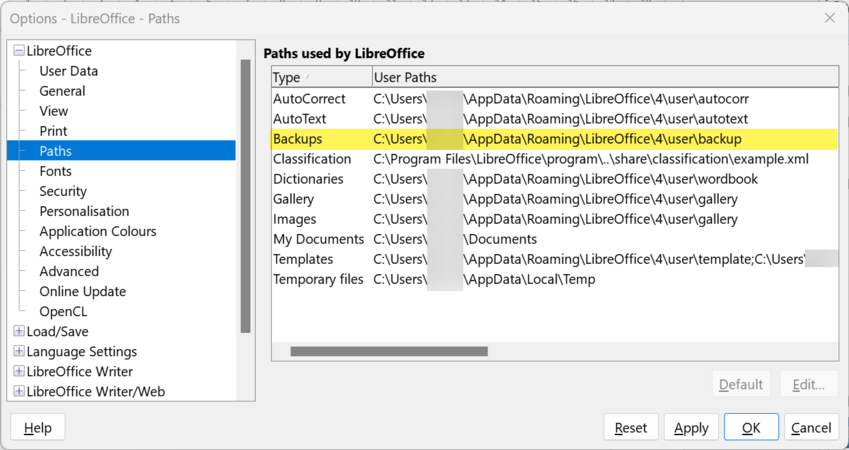Click the Default button
This screenshot has height=450, width=849.
point(741,385)
